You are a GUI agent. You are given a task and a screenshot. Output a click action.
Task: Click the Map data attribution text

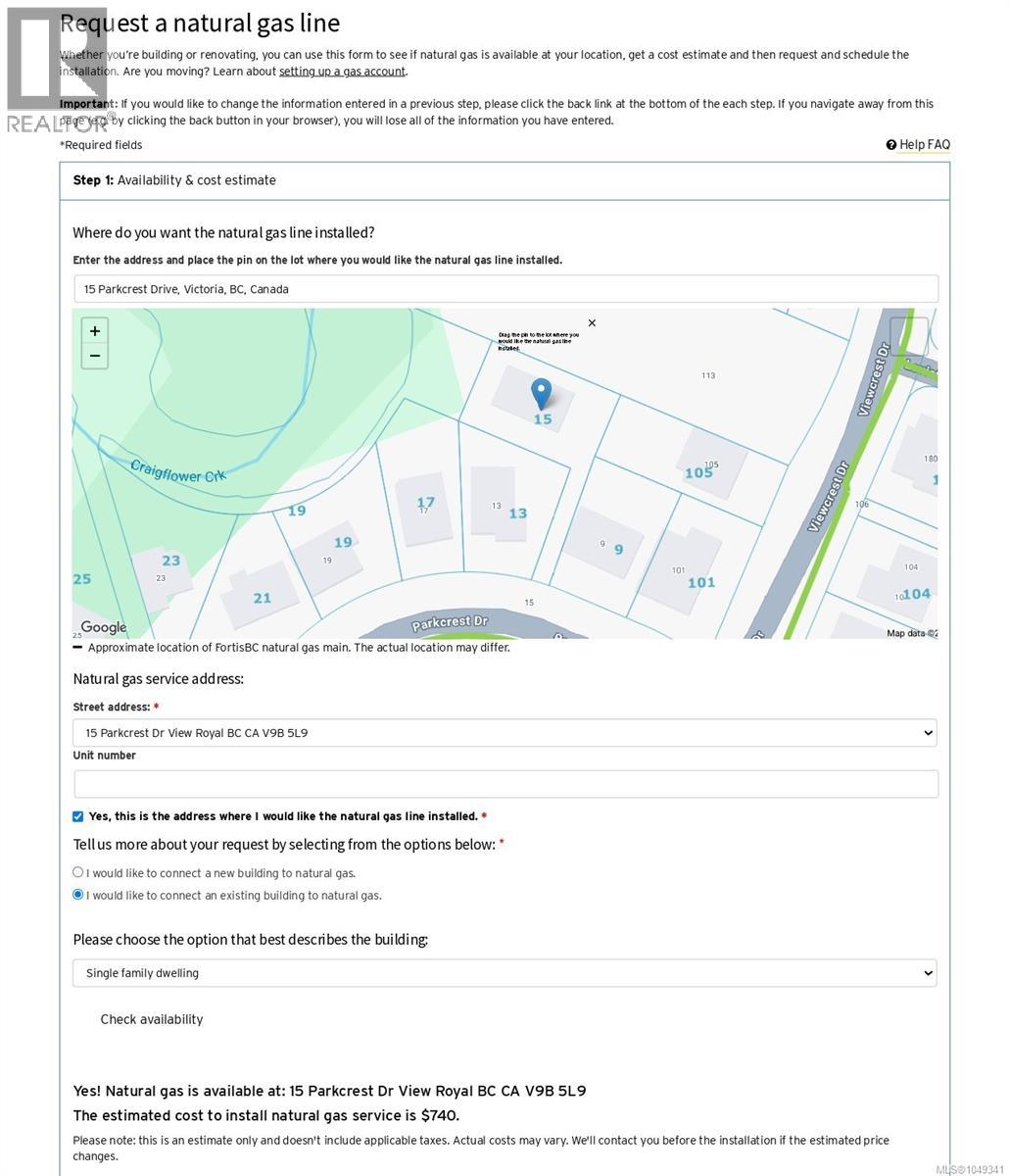click(x=912, y=633)
